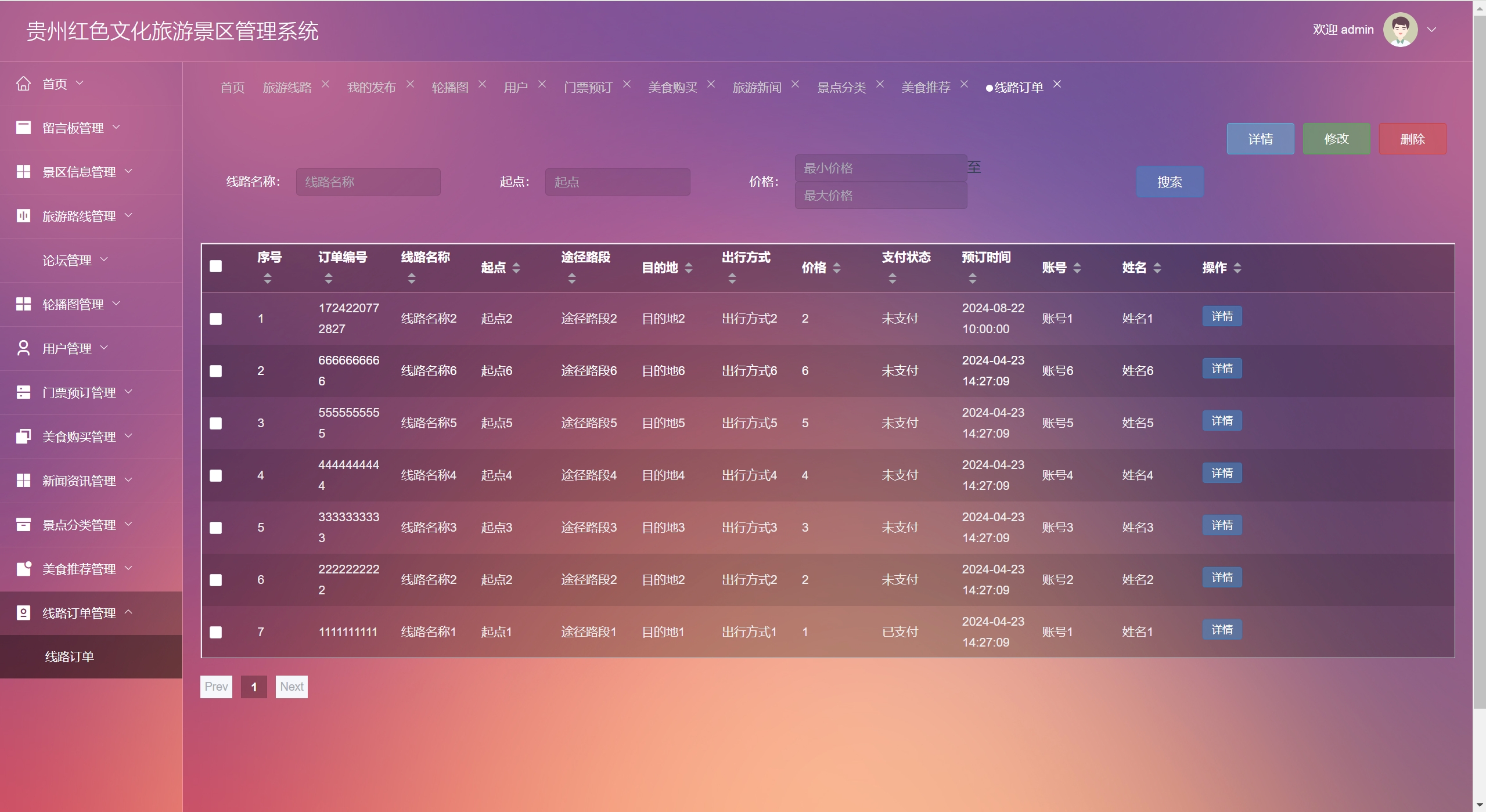Screen dimensions: 1486x812
Task: Click the travel route management chart icon
Action: 23,216
